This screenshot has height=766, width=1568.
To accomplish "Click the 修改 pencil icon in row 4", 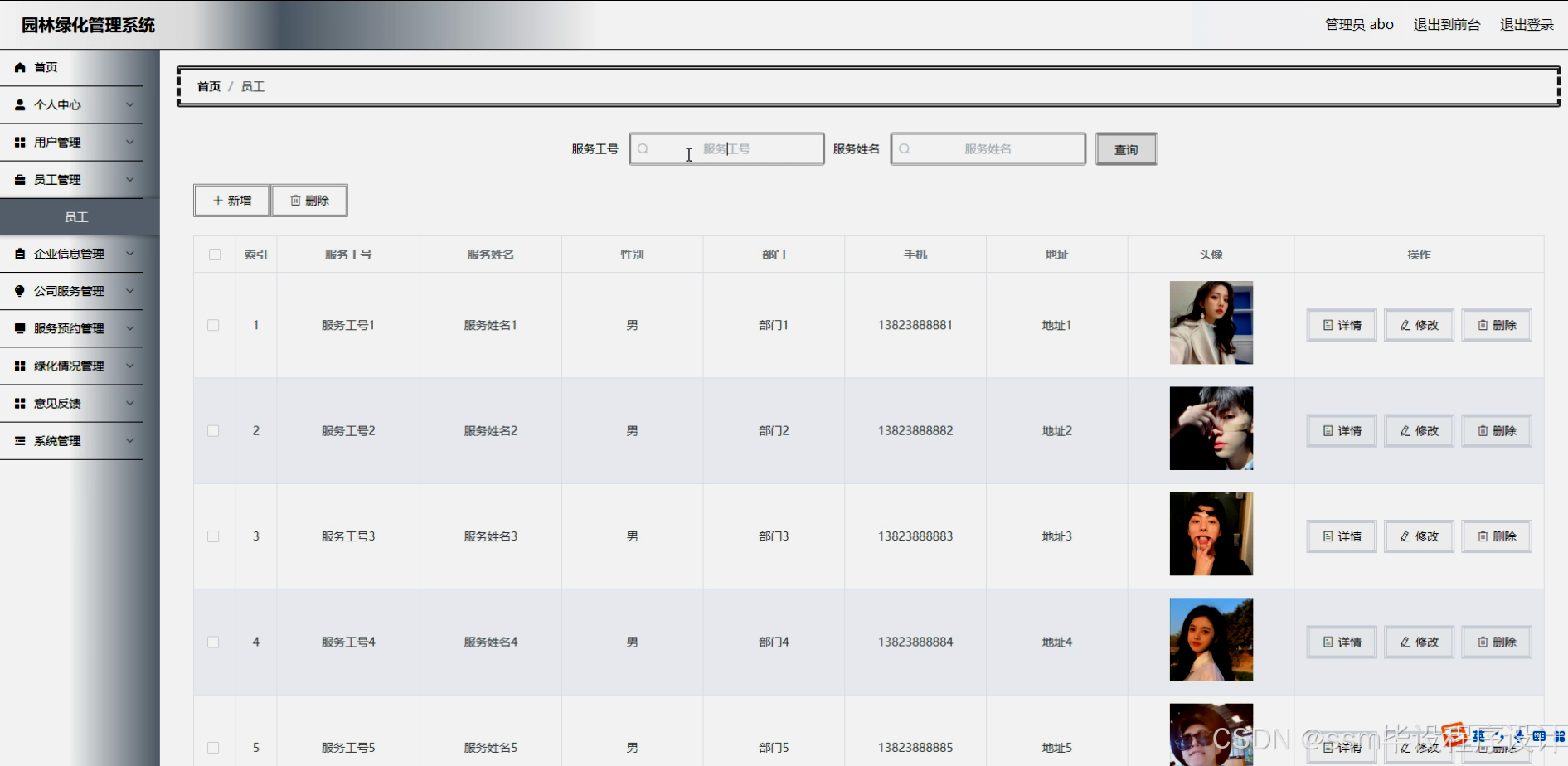I will coord(1405,642).
